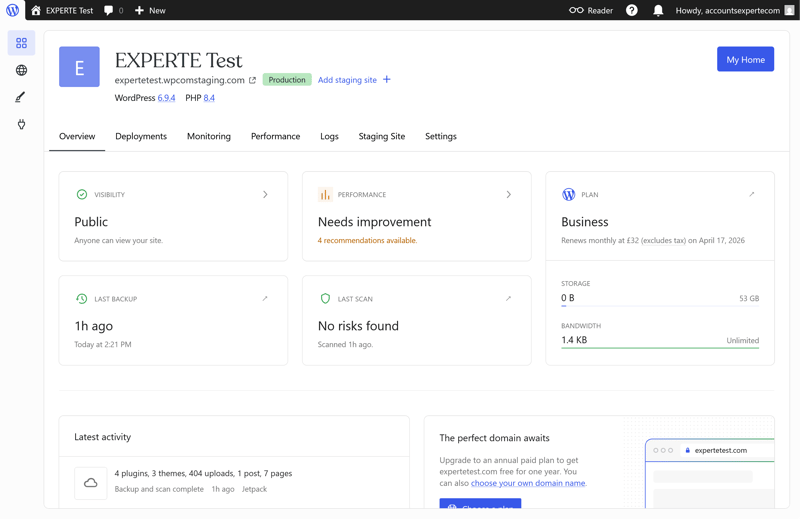Switch to the Overview tab
Viewport: 800px width, 519px height.
point(77,136)
